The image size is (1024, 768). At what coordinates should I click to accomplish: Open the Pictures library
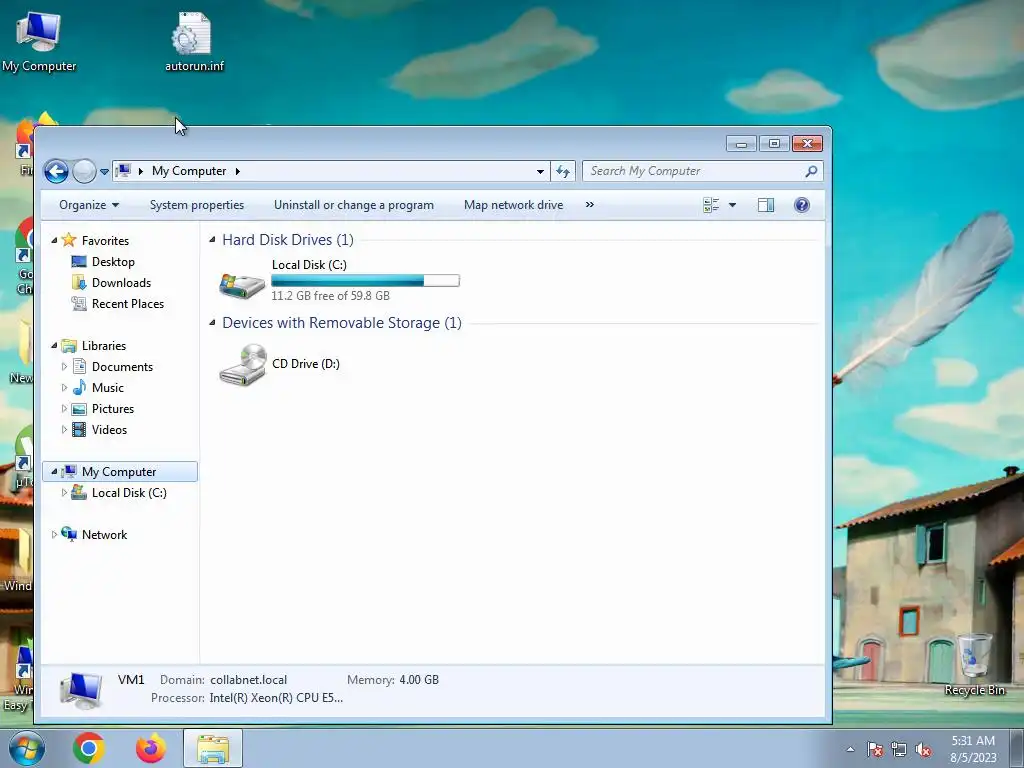click(x=113, y=409)
